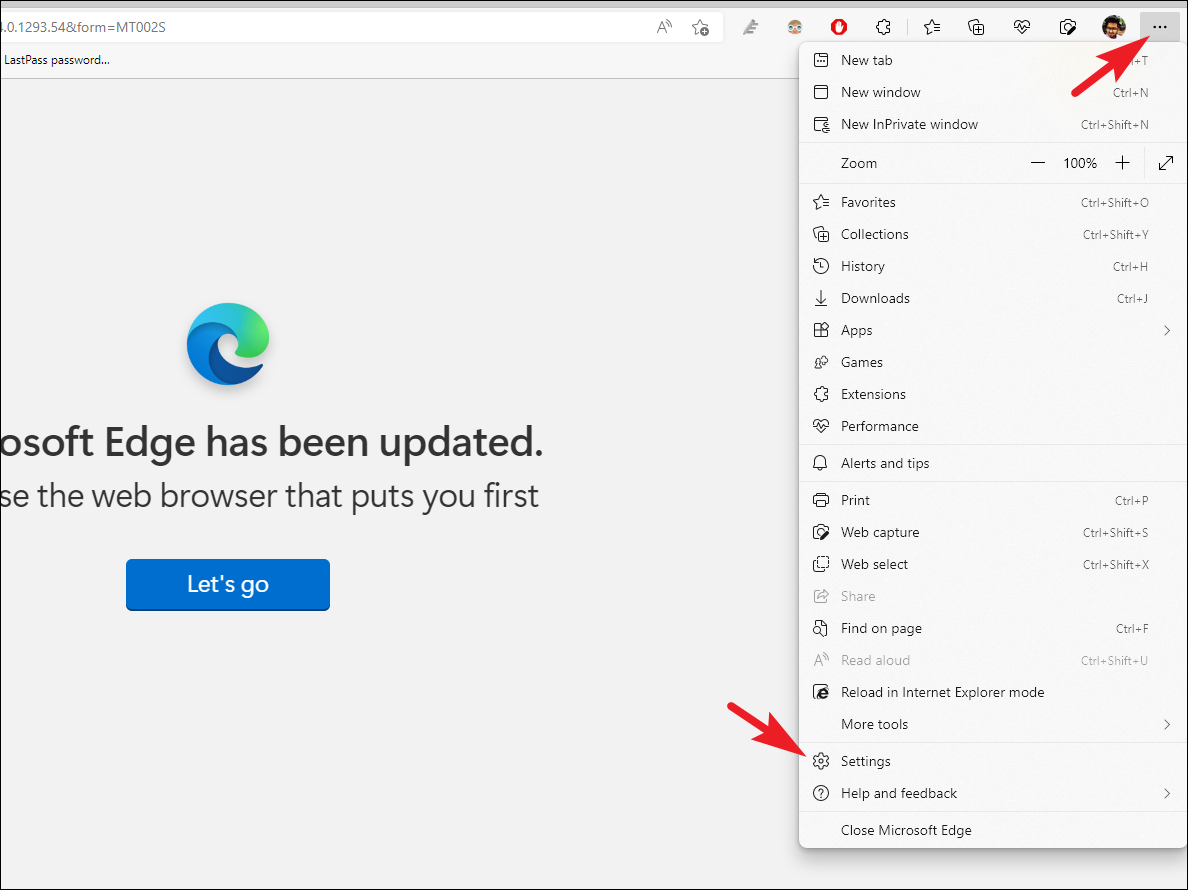Click the Edge logo image
The image size is (1188, 890).
tap(228, 344)
